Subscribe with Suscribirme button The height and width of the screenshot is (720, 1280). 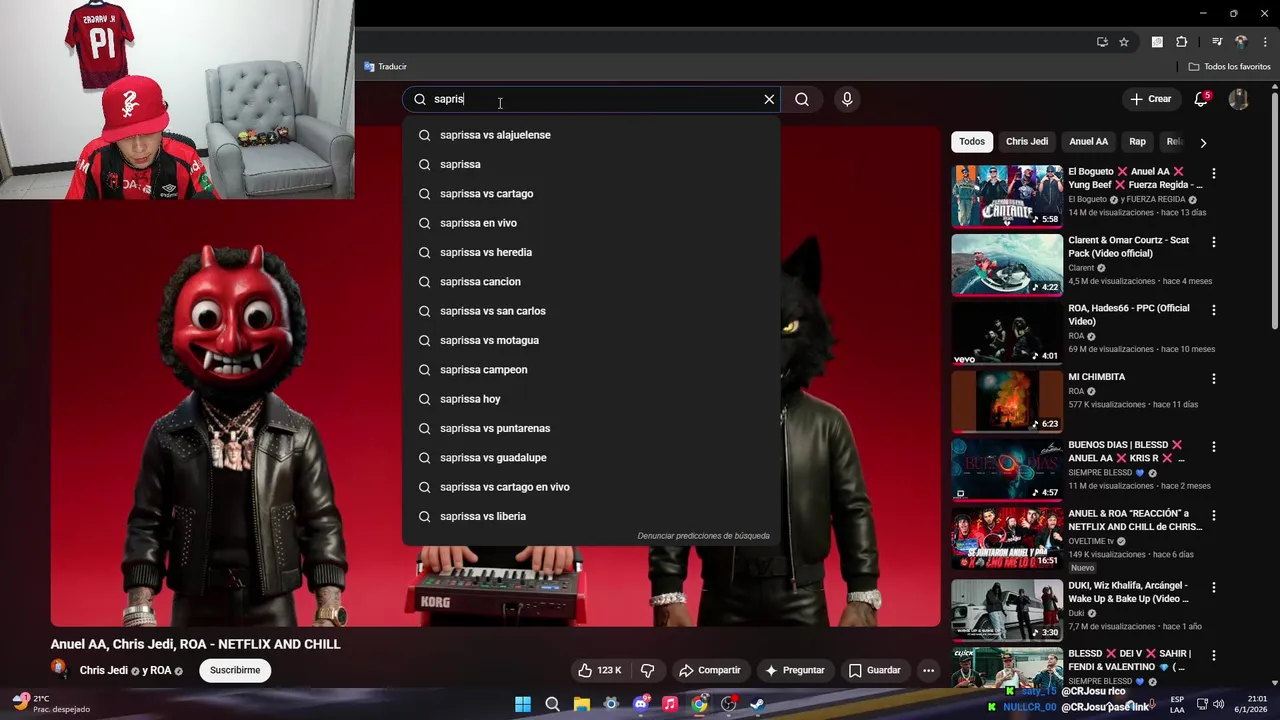(235, 670)
